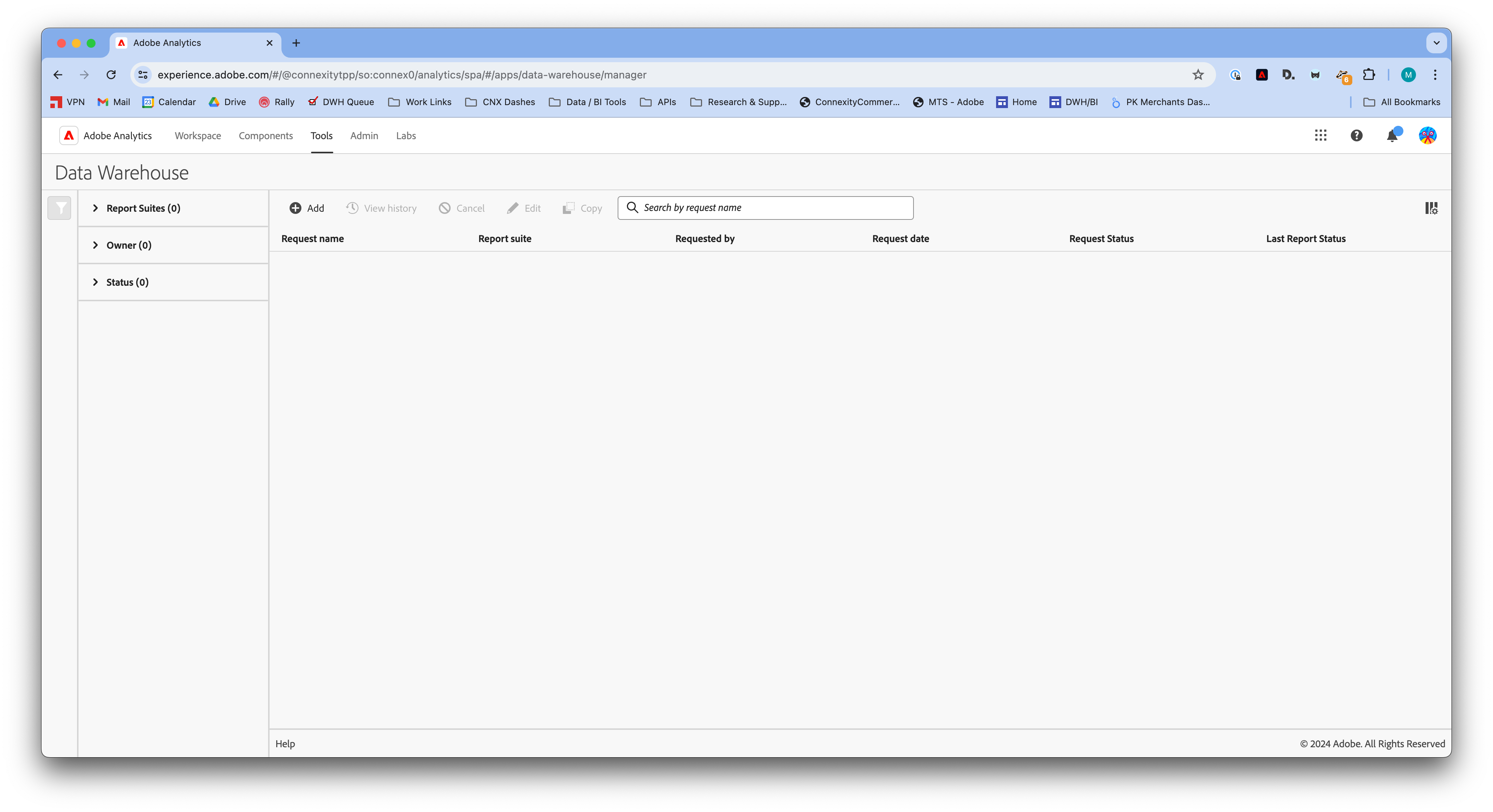Image resolution: width=1493 pixels, height=812 pixels.
Task: Close the Adobe Analytics tab
Action: 270,43
